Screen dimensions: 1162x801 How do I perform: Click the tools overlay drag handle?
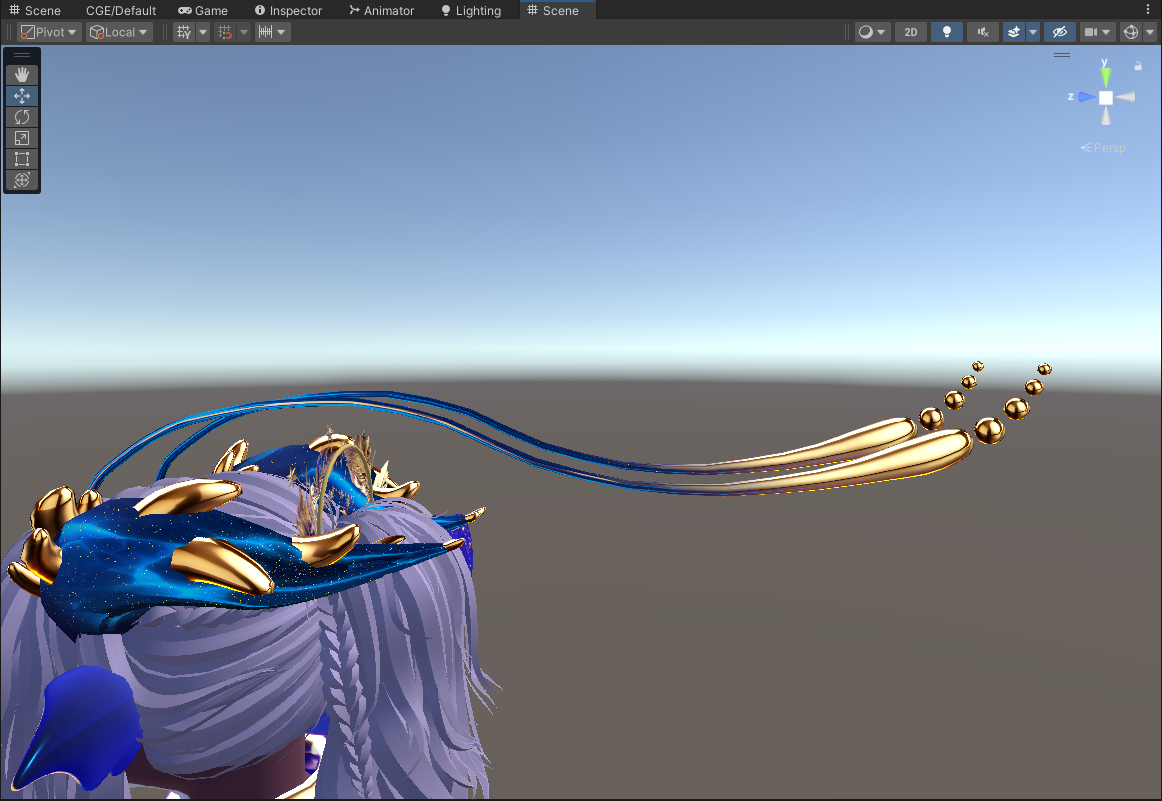pyautogui.click(x=21, y=55)
